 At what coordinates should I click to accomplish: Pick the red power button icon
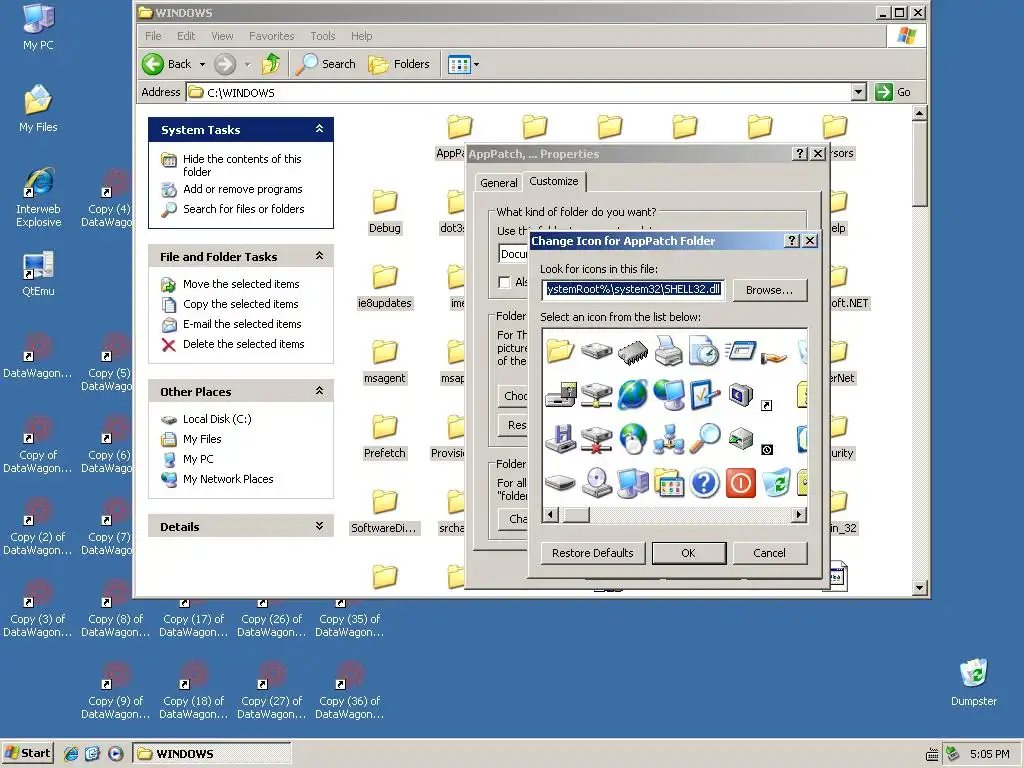tap(741, 483)
